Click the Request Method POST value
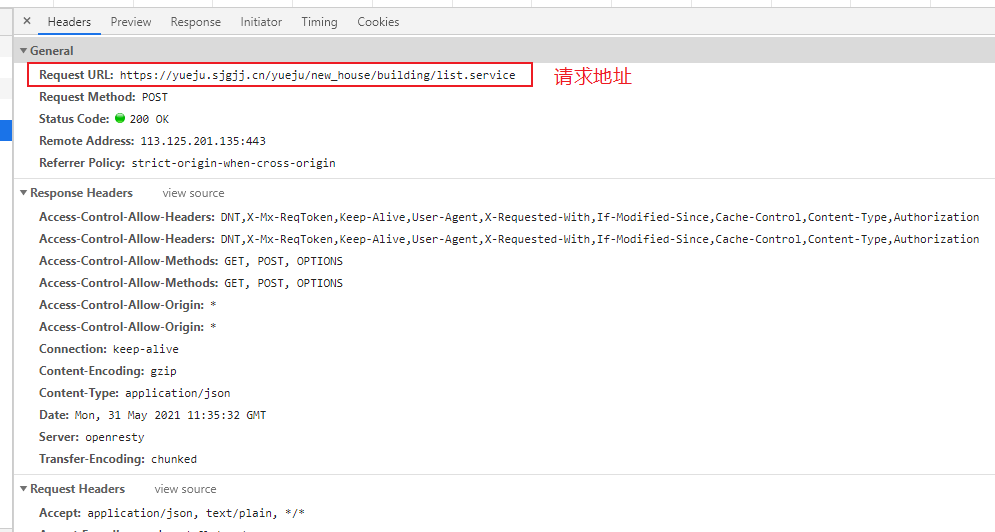The image size is (995, 532). [154, 97]
